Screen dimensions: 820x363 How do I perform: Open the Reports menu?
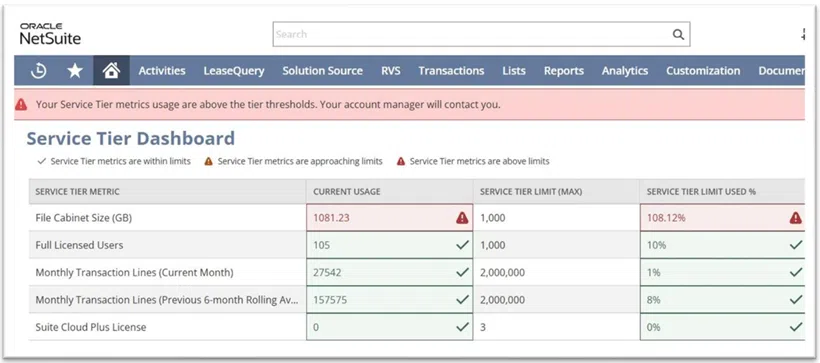(x=564, y=71)
